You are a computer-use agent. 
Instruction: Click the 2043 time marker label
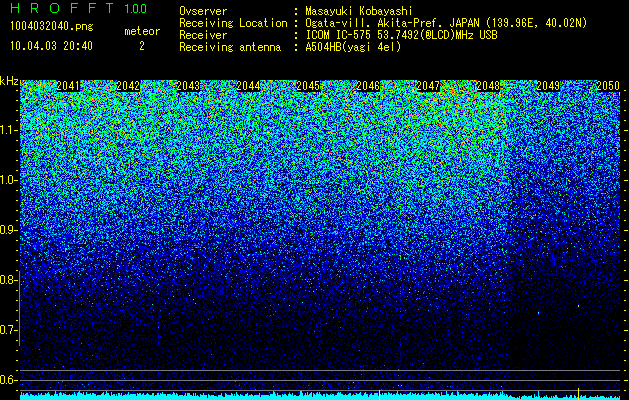188,86
